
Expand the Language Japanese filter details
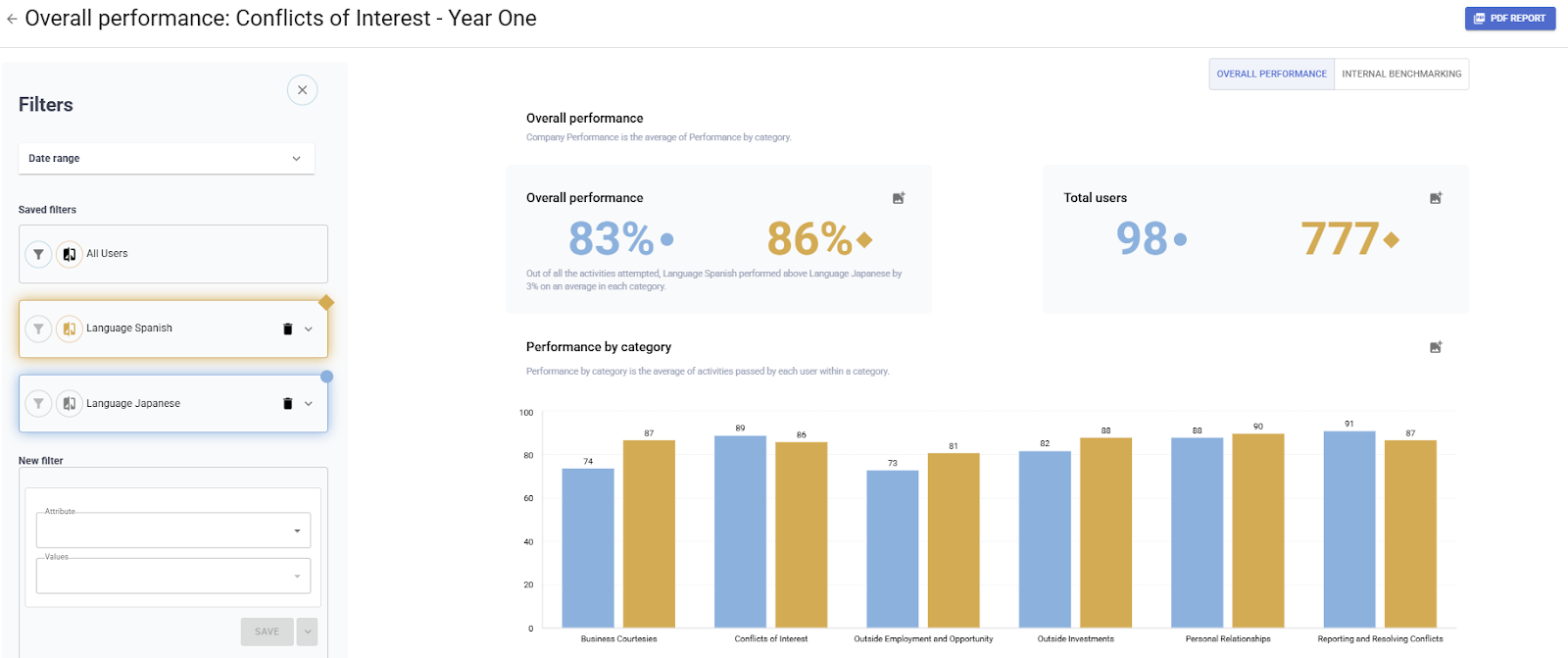click(309, 404)
